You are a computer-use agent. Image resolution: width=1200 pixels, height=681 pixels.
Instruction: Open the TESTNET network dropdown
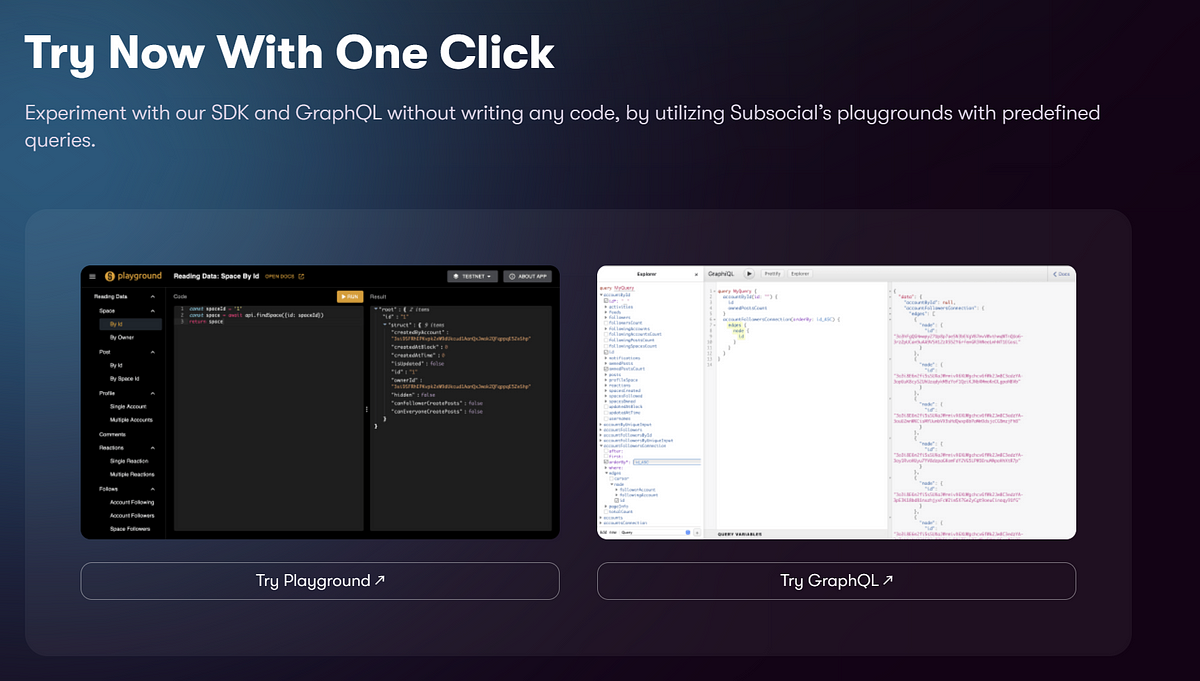tap(472, 276)
